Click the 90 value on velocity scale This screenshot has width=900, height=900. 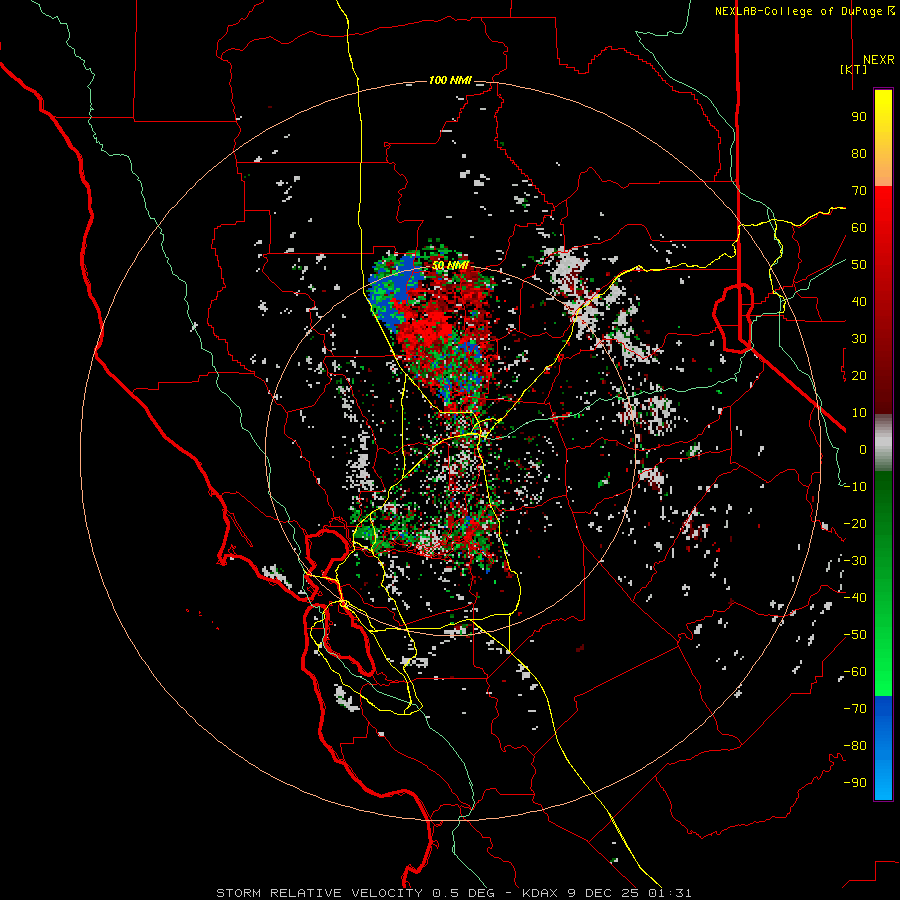coord(859,117)
